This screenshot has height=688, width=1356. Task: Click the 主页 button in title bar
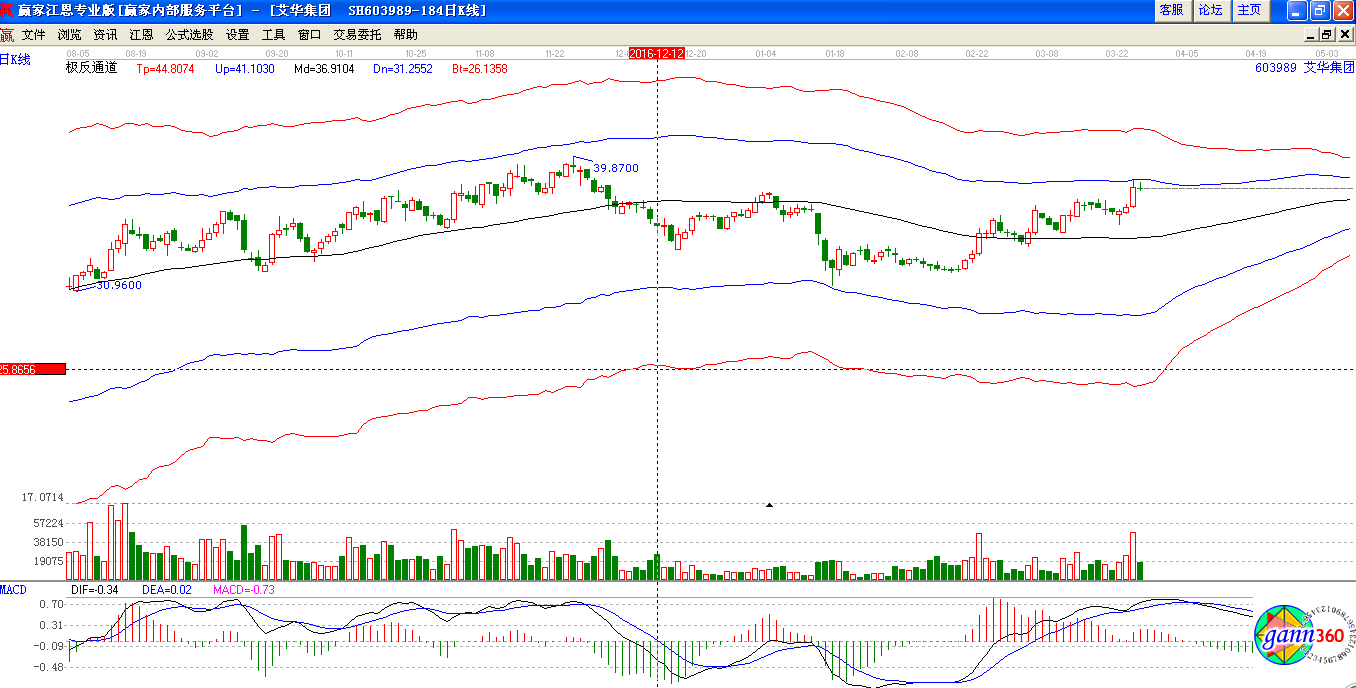click(1249, 10)
